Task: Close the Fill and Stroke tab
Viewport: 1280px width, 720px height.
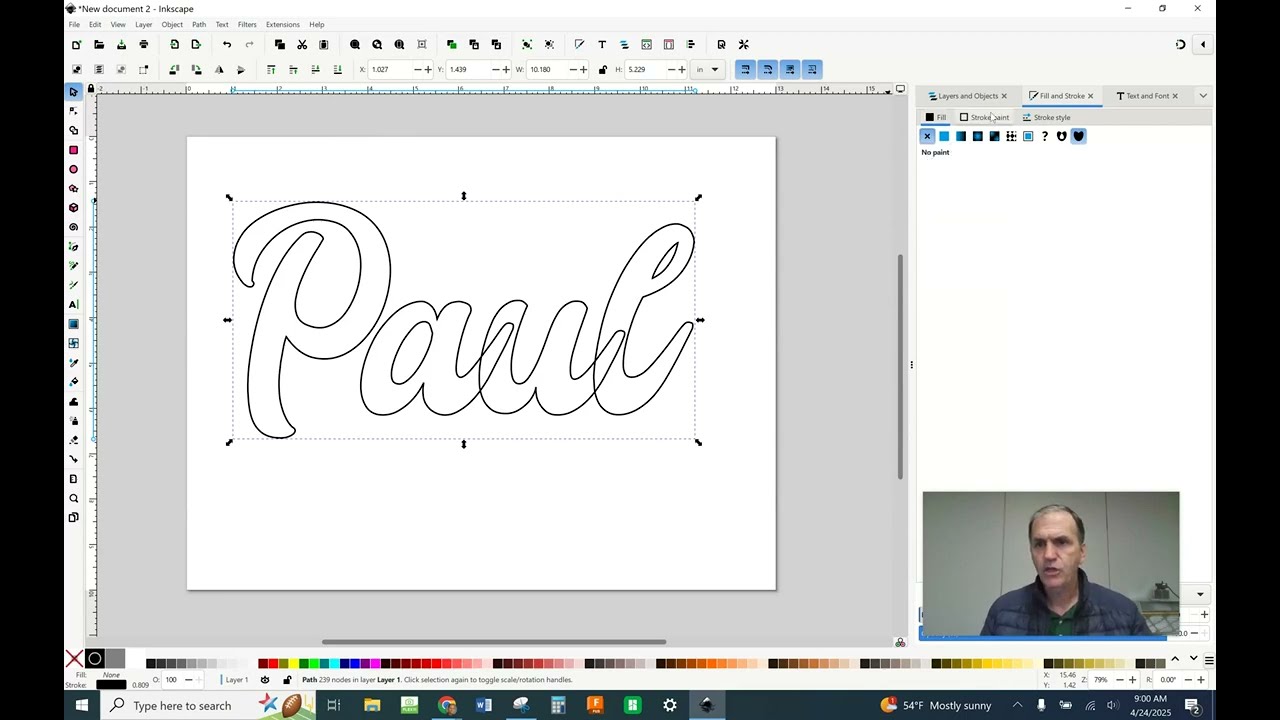Action: click(x=1090, y=96)
